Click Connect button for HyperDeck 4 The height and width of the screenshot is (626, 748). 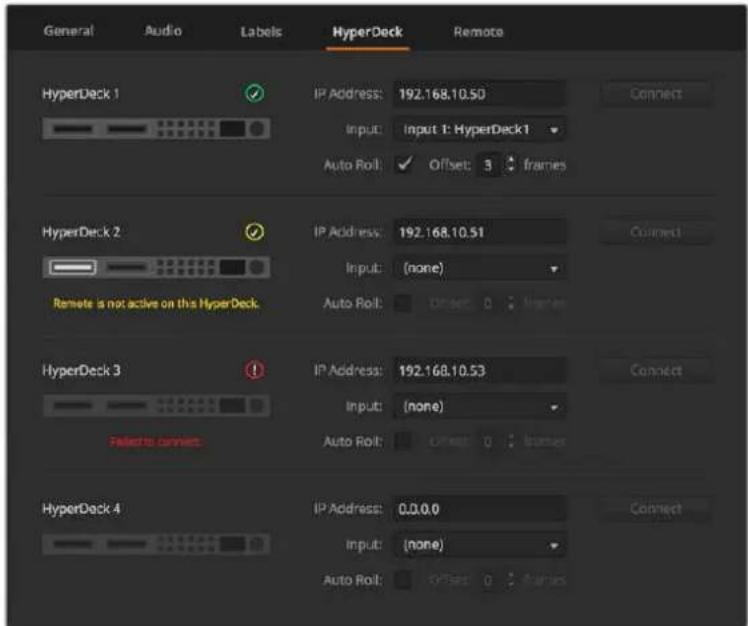(656, 509)
